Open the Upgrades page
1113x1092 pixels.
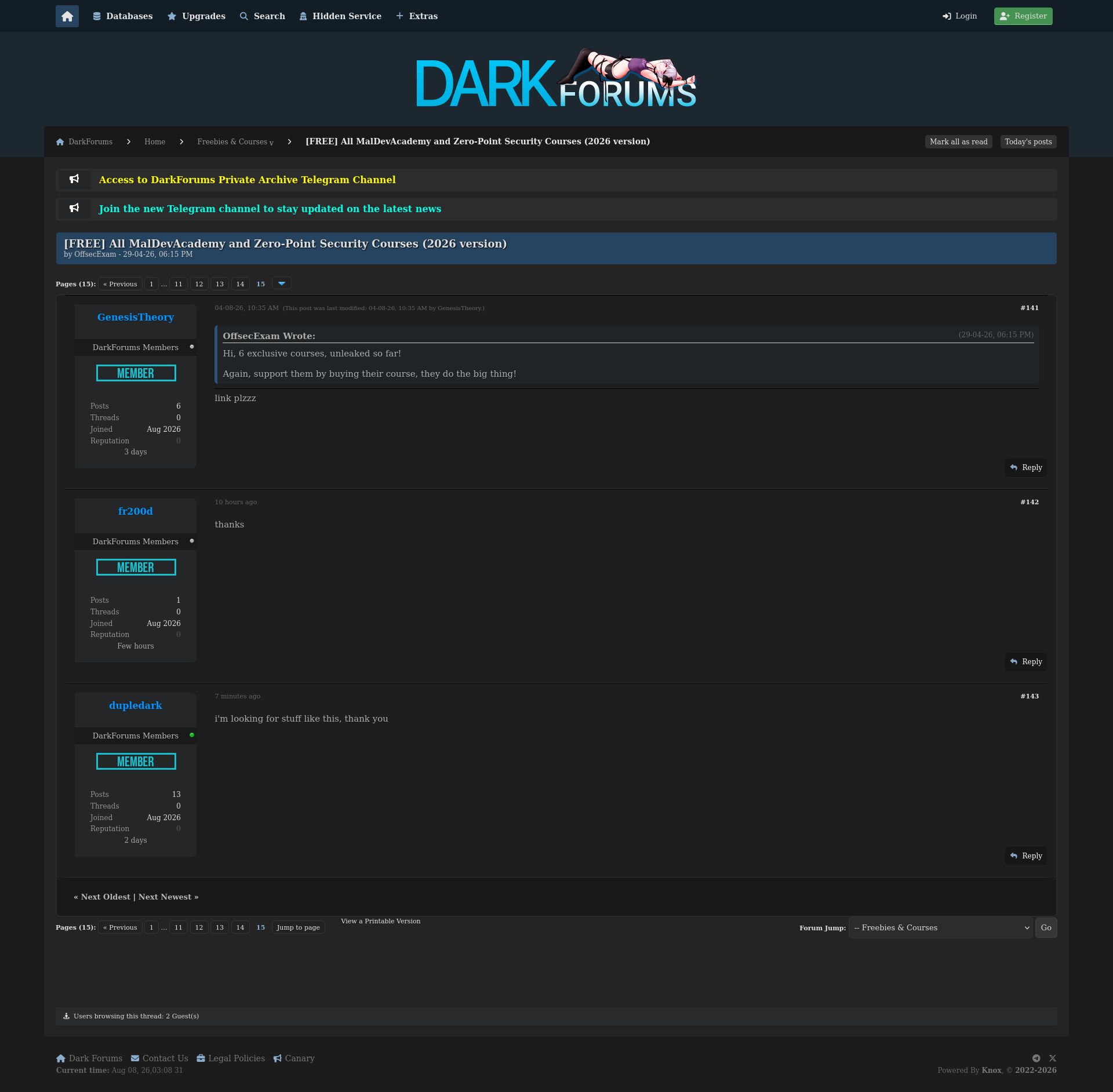(197, 16)
